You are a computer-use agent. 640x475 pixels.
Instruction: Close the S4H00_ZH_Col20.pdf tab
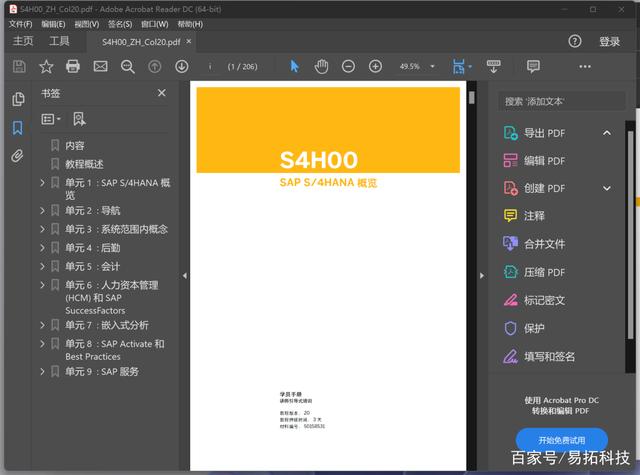coord(189,41)
